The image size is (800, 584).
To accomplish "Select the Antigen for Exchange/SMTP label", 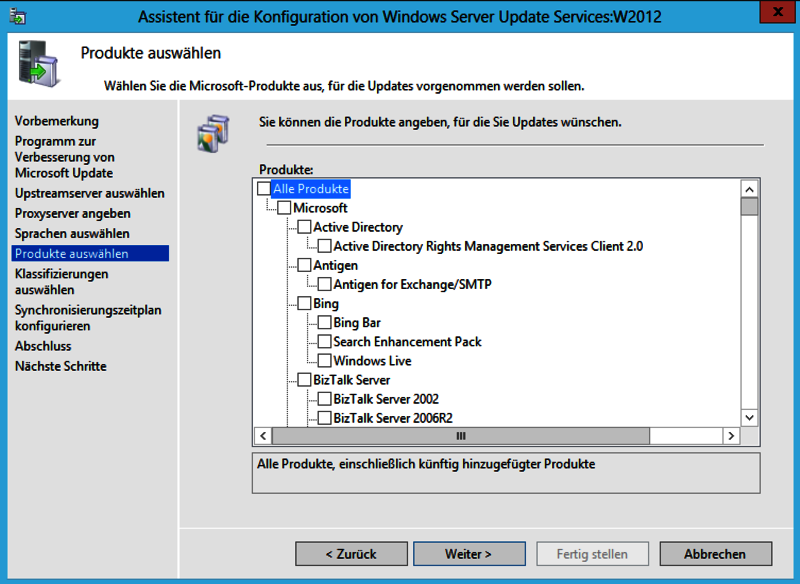I will [412, 284].
